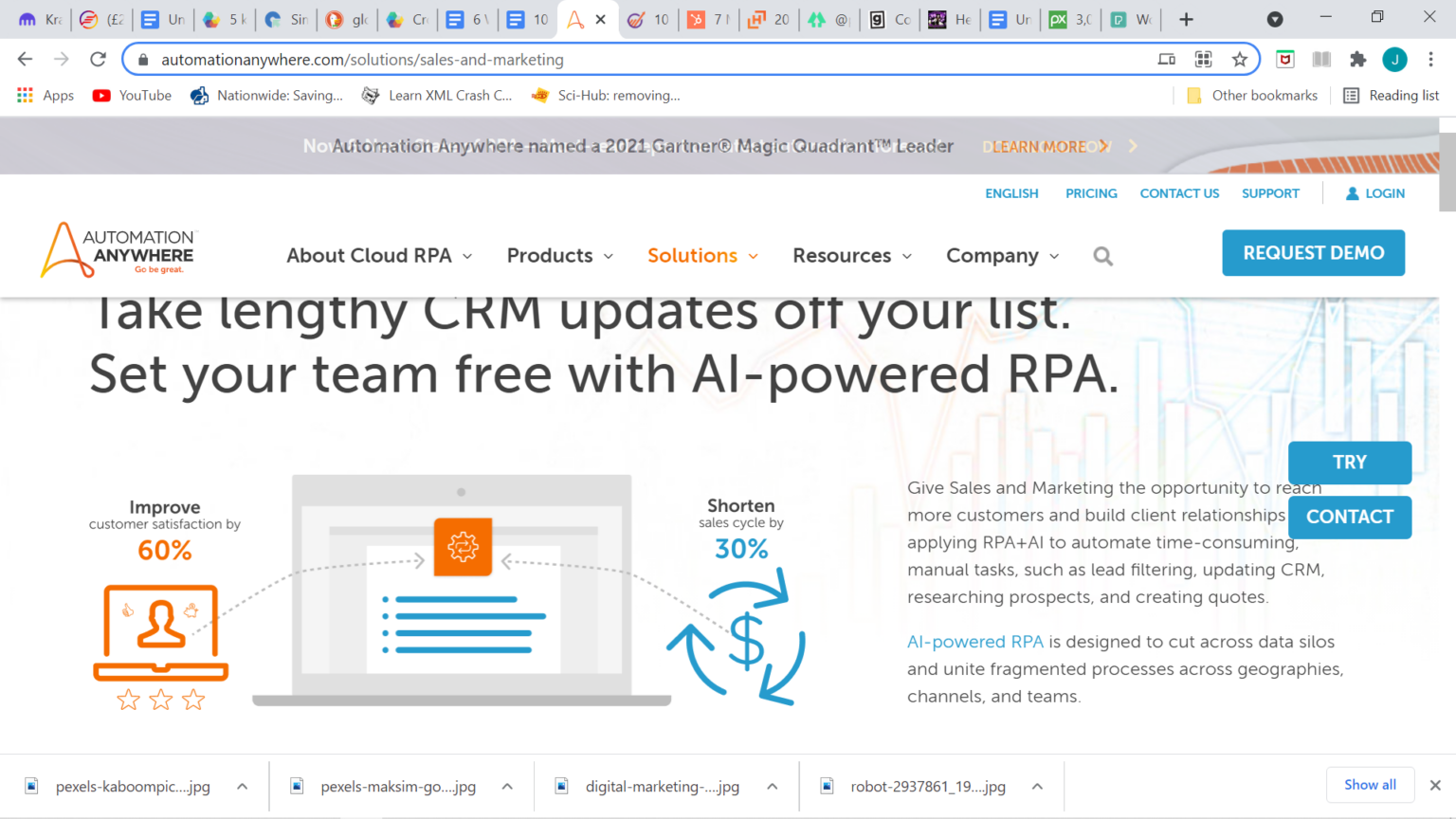1456x819 pixels.
Task: Open the Extensions puzzle-piece icon
Action: coord(1357,59)
